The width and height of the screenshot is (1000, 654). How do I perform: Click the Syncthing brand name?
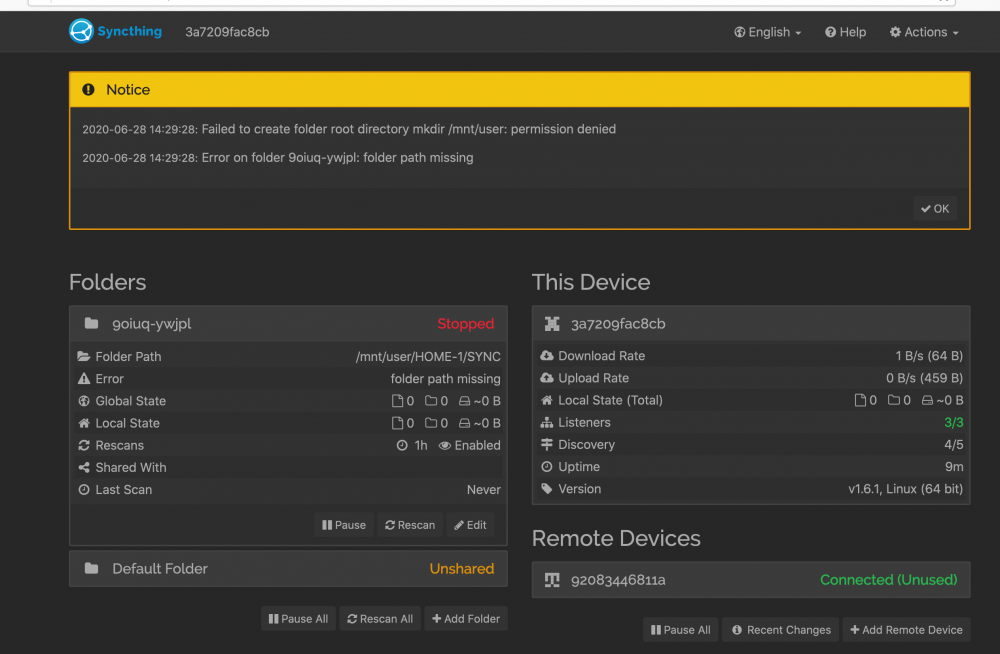(x=129, y=31)
